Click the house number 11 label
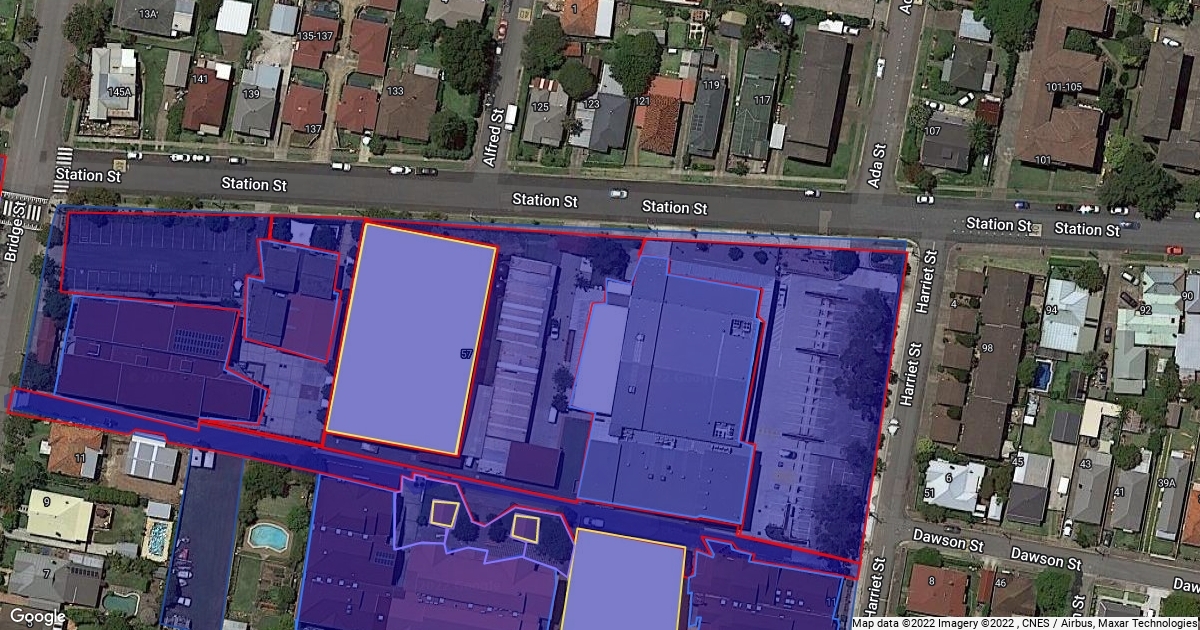1200x630 pixels. [79, 459]
